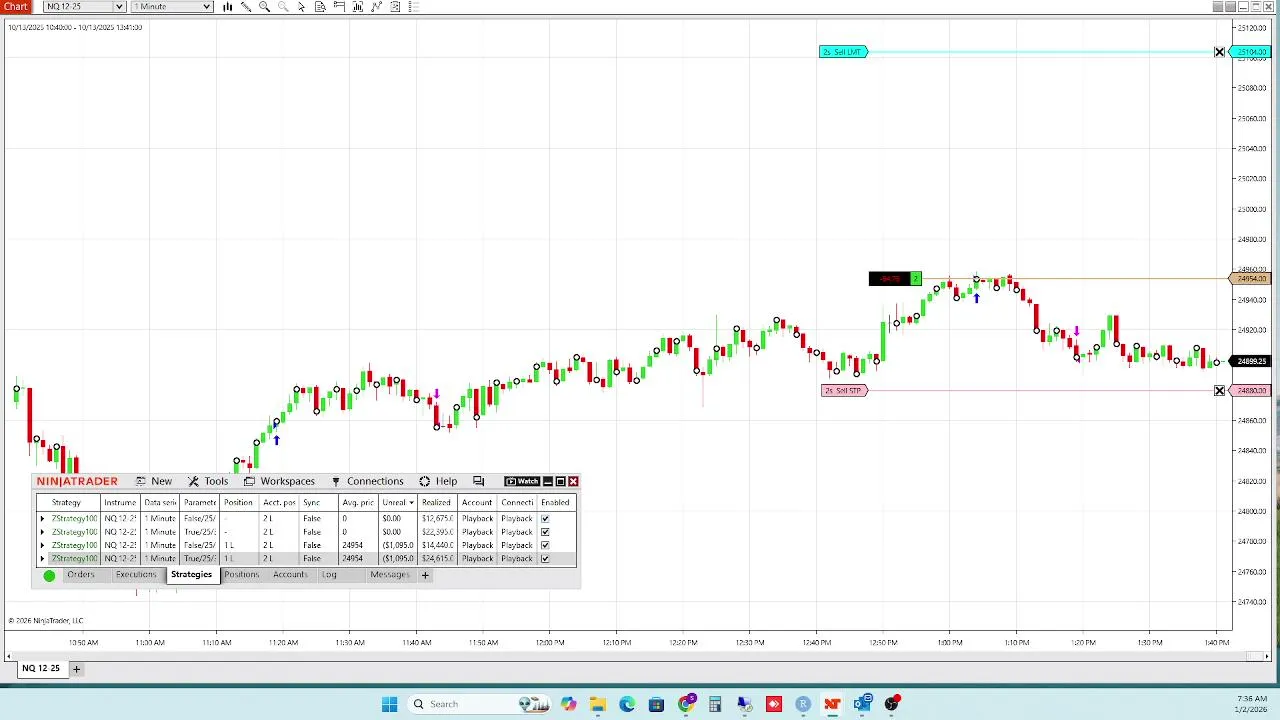
Task: Open the Connections menu
Action: tap(367, 482)
